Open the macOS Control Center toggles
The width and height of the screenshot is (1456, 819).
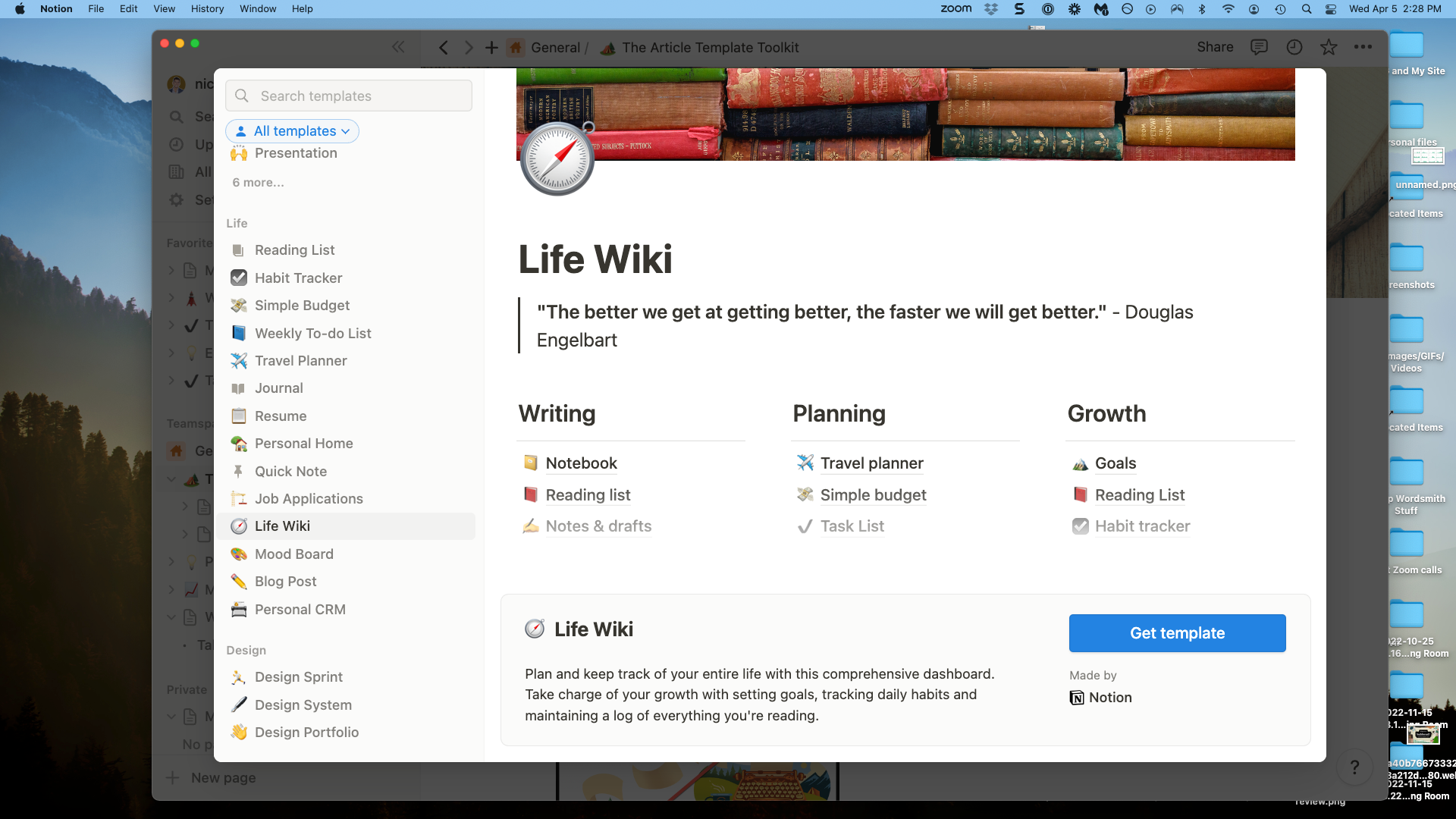click(1330, 9)
